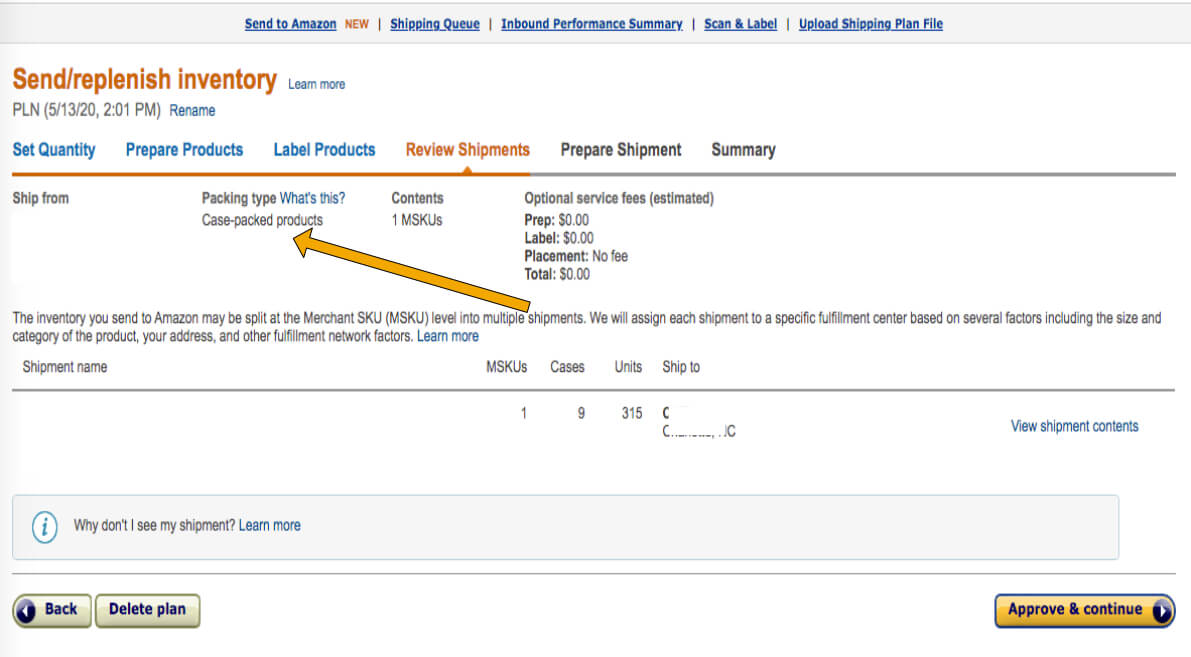
Task: Open the Upload Shipping Plan File page
Action: (x=870, y=23)
